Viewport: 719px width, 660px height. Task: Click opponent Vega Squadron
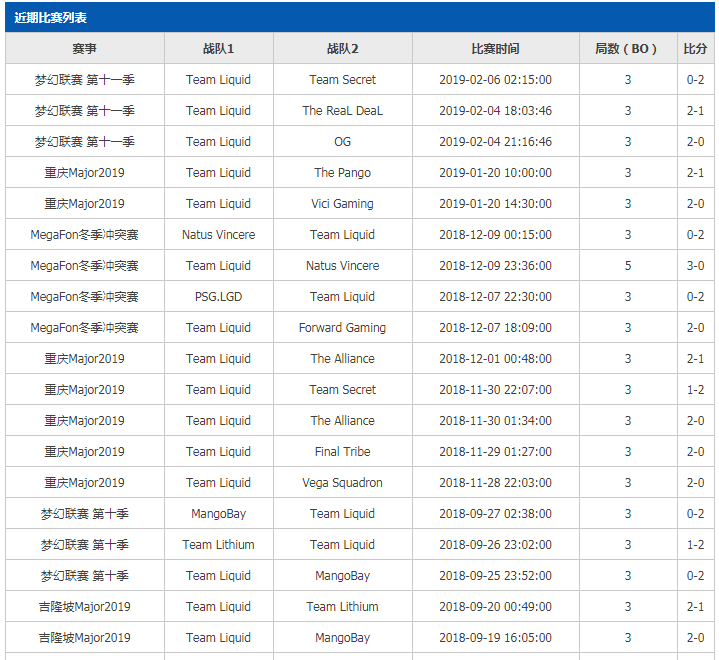pos(342,483)
